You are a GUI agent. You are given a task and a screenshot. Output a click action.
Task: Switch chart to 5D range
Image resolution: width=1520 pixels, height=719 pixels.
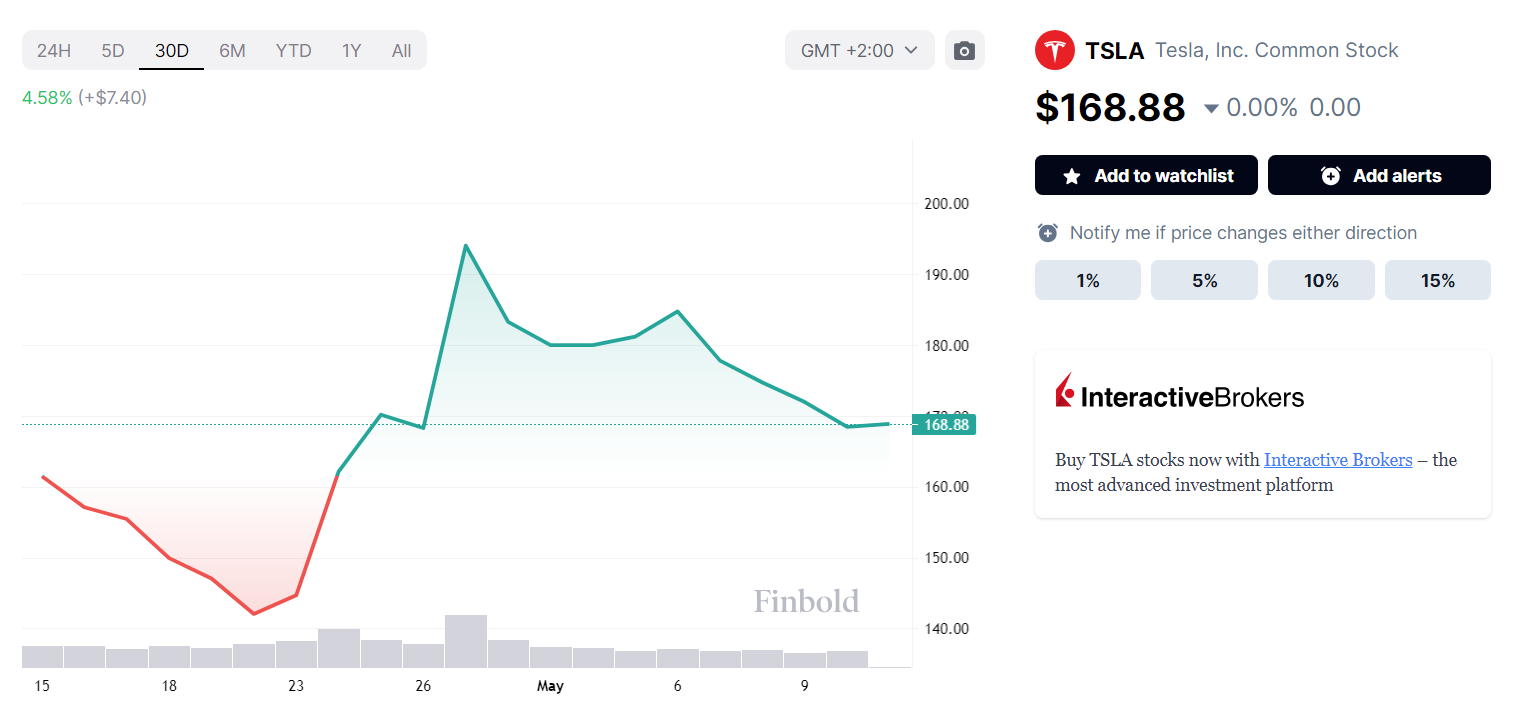click(113, 50)
